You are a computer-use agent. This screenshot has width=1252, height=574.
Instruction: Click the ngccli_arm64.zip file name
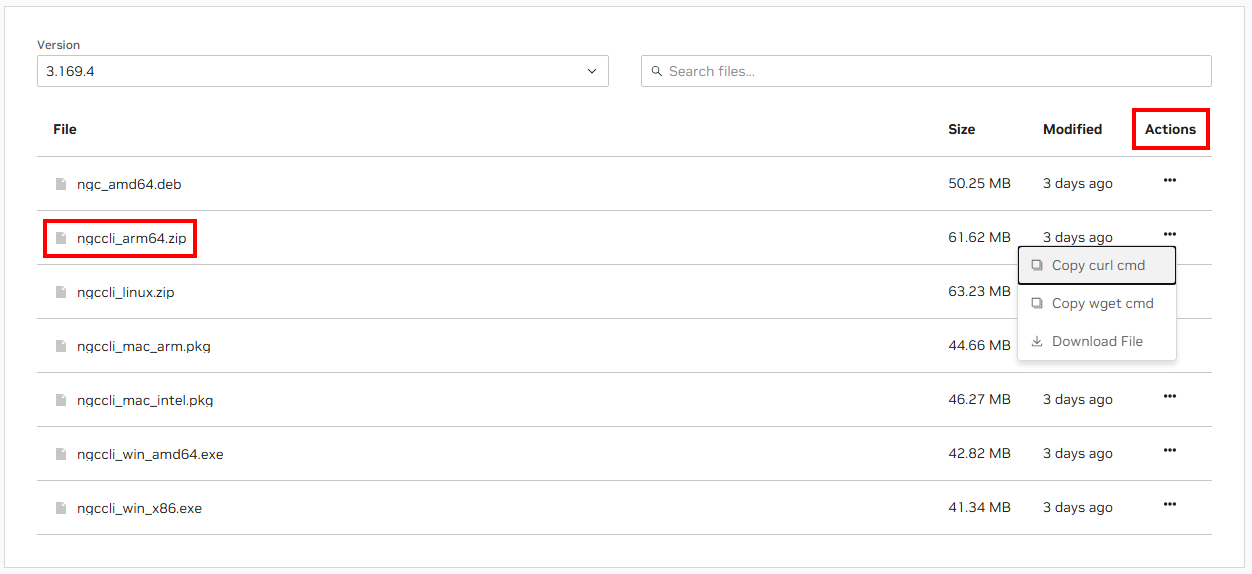tap(131, 238)
